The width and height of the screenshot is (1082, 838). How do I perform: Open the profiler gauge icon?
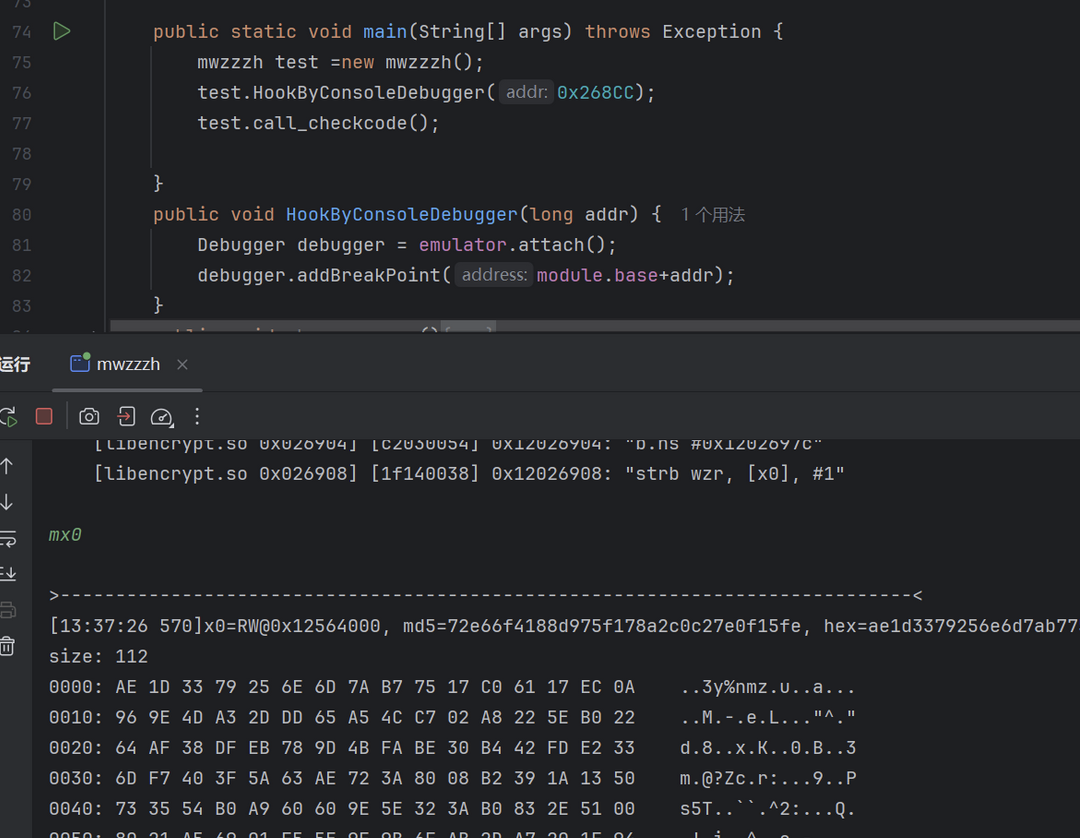coord(162,416)
